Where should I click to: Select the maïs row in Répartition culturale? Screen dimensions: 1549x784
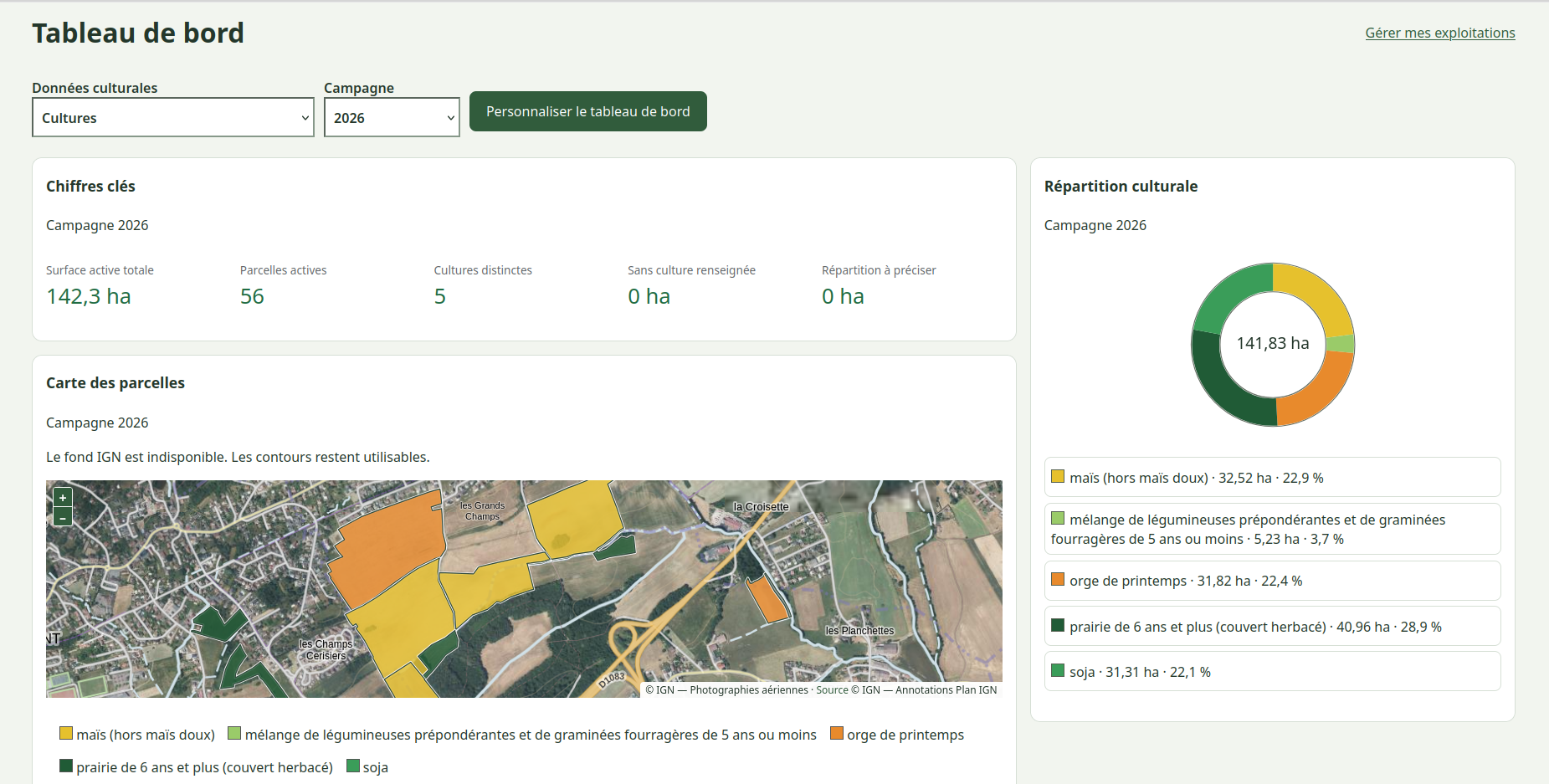coord(1272,477)
